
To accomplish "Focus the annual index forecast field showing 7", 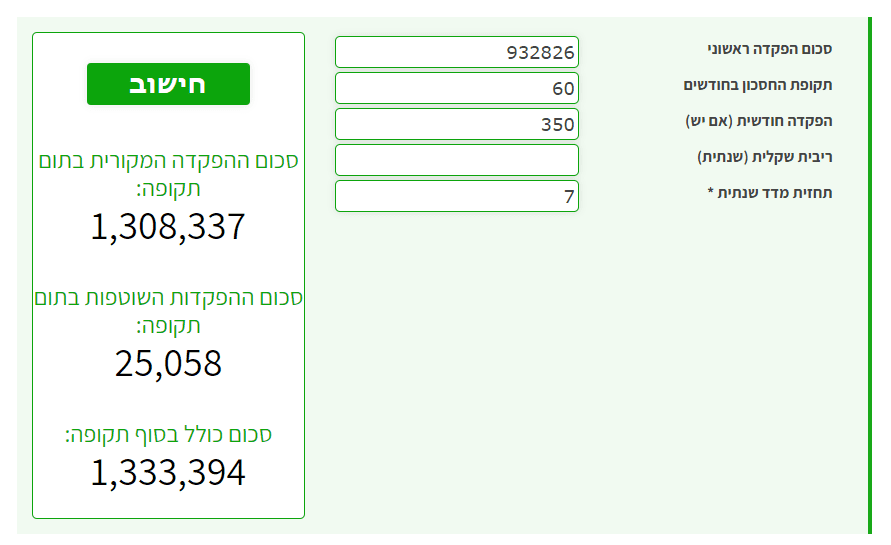I will click(x=456, y=196).
